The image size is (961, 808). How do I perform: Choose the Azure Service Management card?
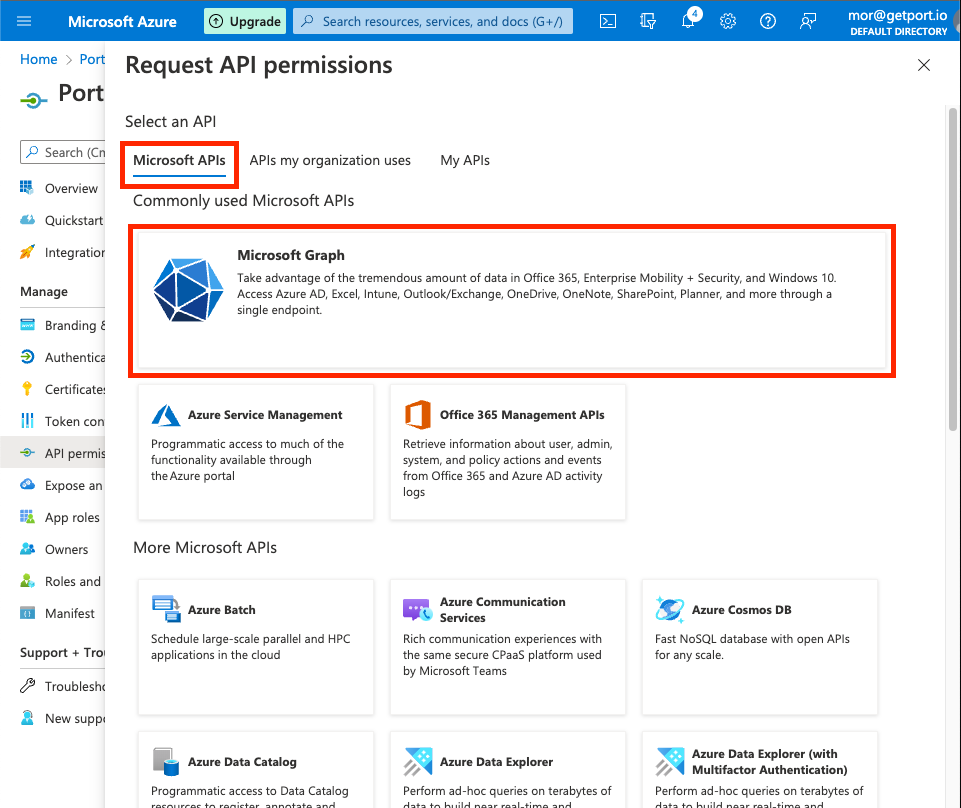click(x=256, y=452)
